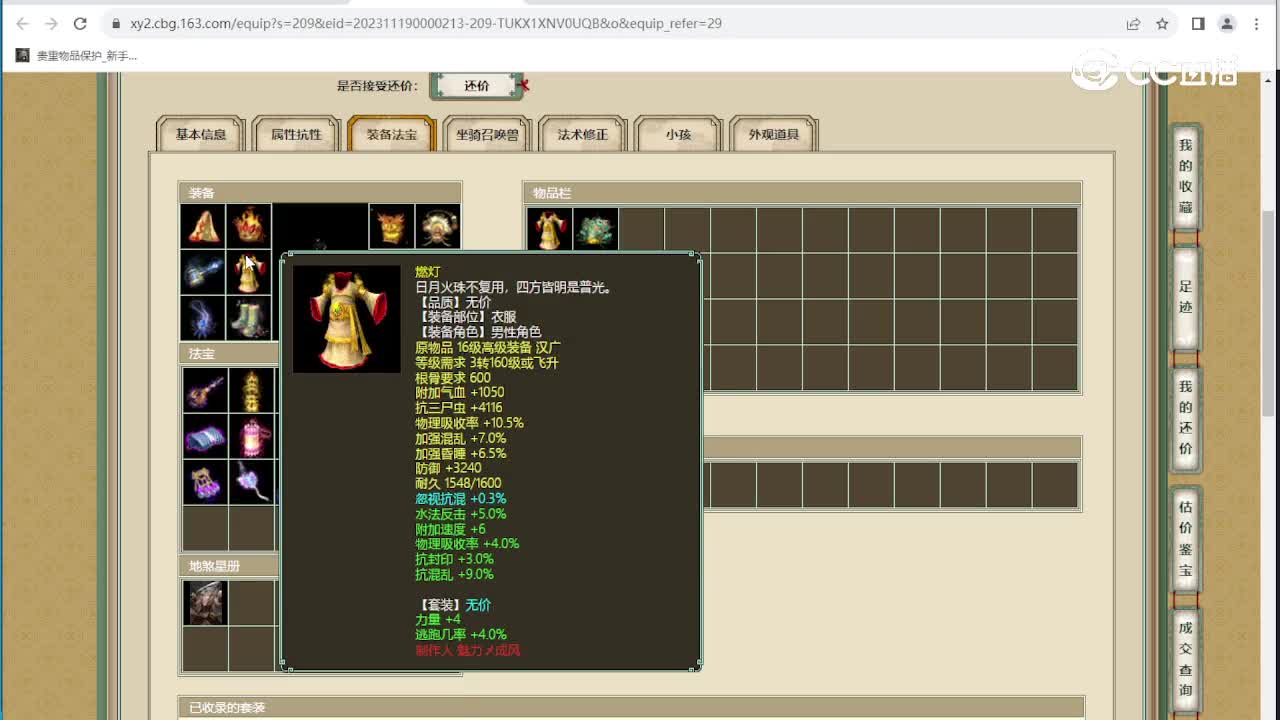The height and width of the screenshot is (720, 1280).
Task: Open the 贵重物品保护 bookmark
Action: coord(77,56)
